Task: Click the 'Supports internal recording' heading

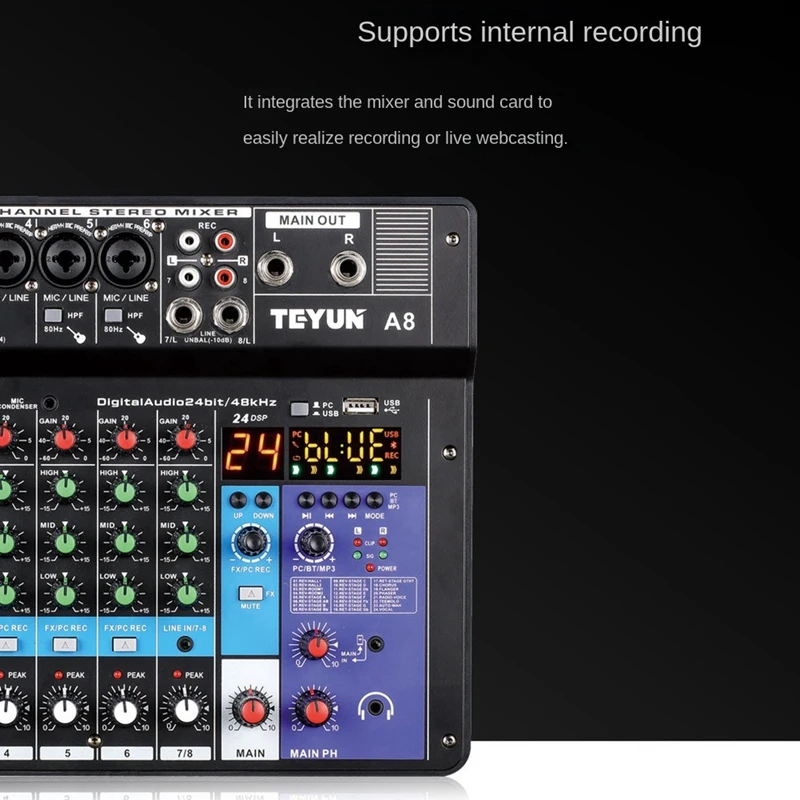Action: click(530, 33)
